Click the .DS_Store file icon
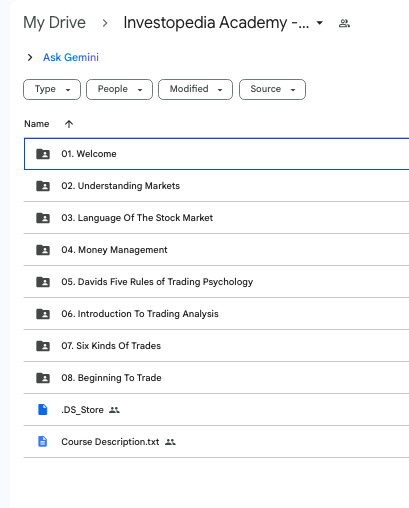Screen dimensions: 409x508 click(43, 410)
